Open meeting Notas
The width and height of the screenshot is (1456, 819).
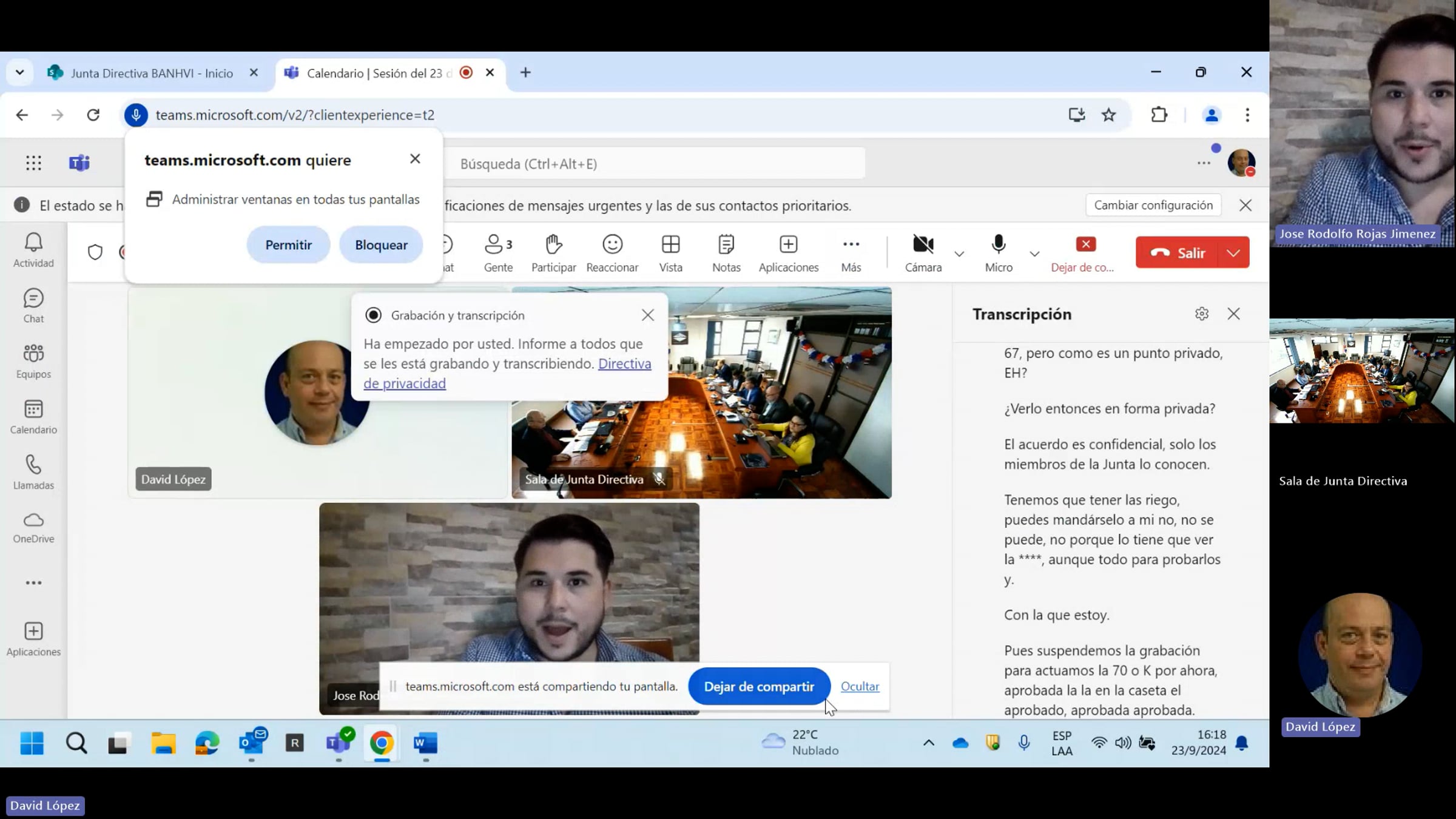[x=726, y=253]
